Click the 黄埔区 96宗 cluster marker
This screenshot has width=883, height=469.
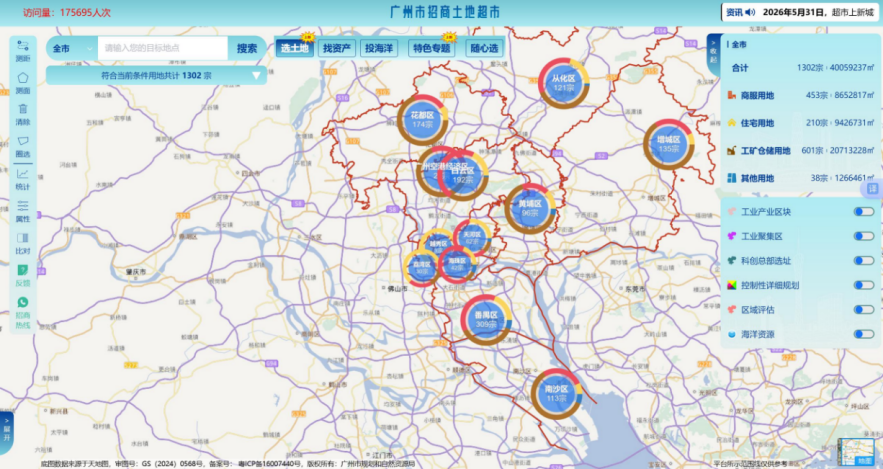(530, 208)
